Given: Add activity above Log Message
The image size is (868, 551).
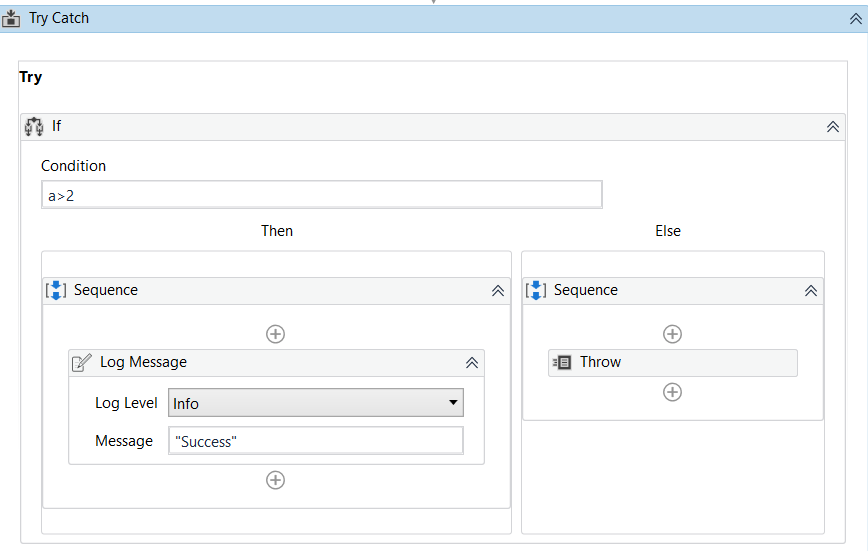Looking at the screenshot, I should coord(275,334).
